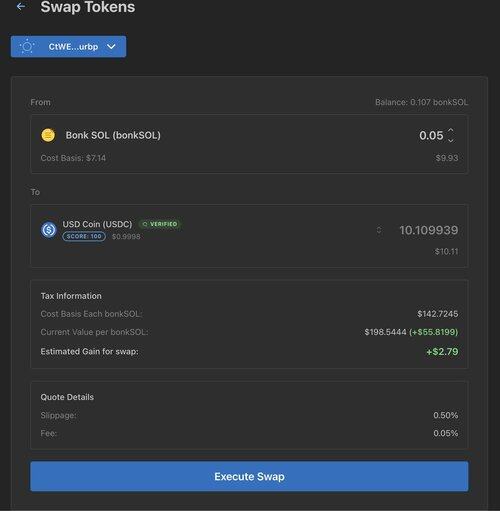Edit the 0.05 amount field
Image resolution: width=500 pixels, height=511 pixels.
pyautogui.click(x=431, y=135)
